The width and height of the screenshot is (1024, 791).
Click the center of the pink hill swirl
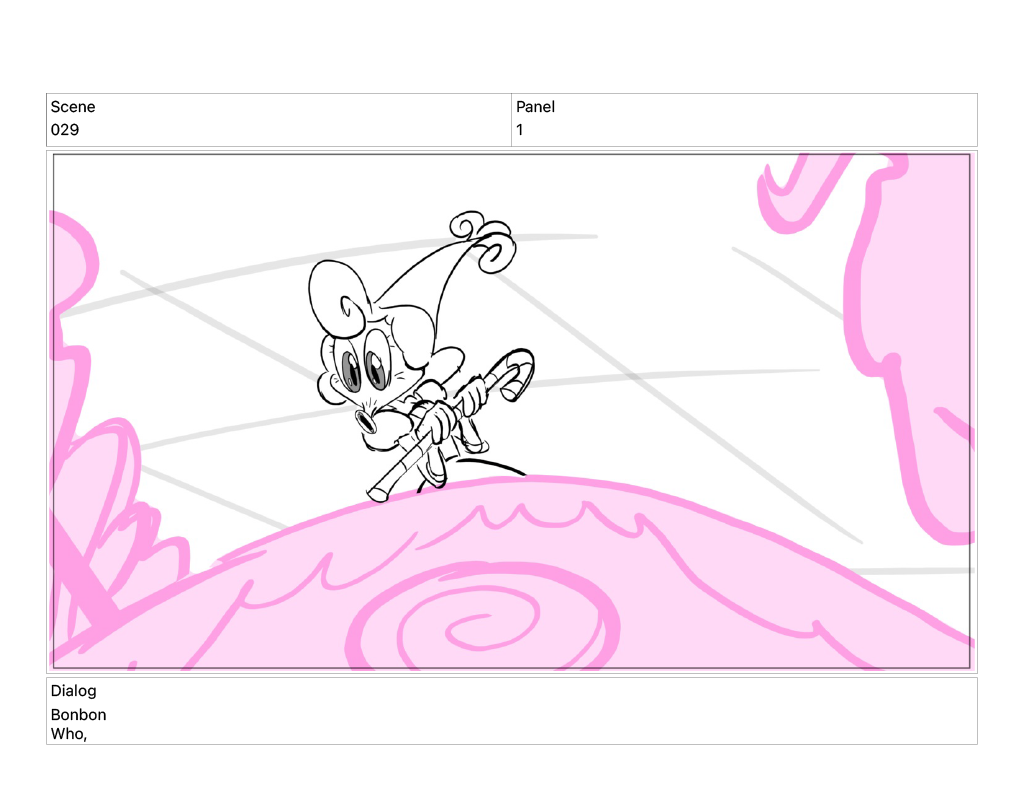point(470,630)
